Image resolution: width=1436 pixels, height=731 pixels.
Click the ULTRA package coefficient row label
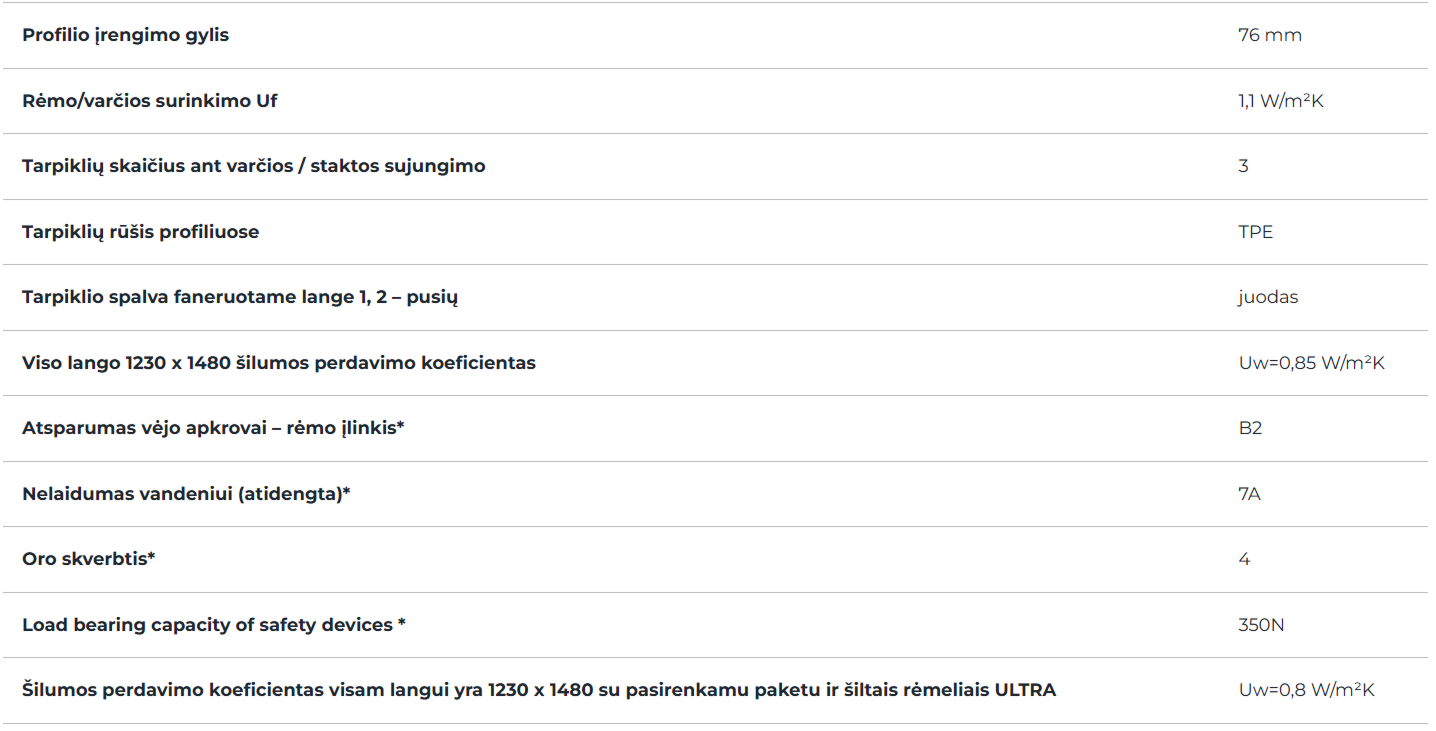538,690
